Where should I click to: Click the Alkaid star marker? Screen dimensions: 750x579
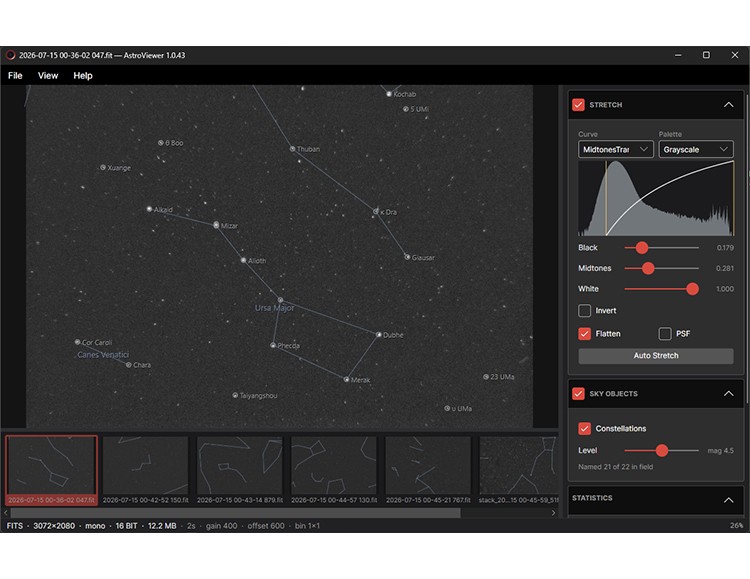(x=149, y=209)
